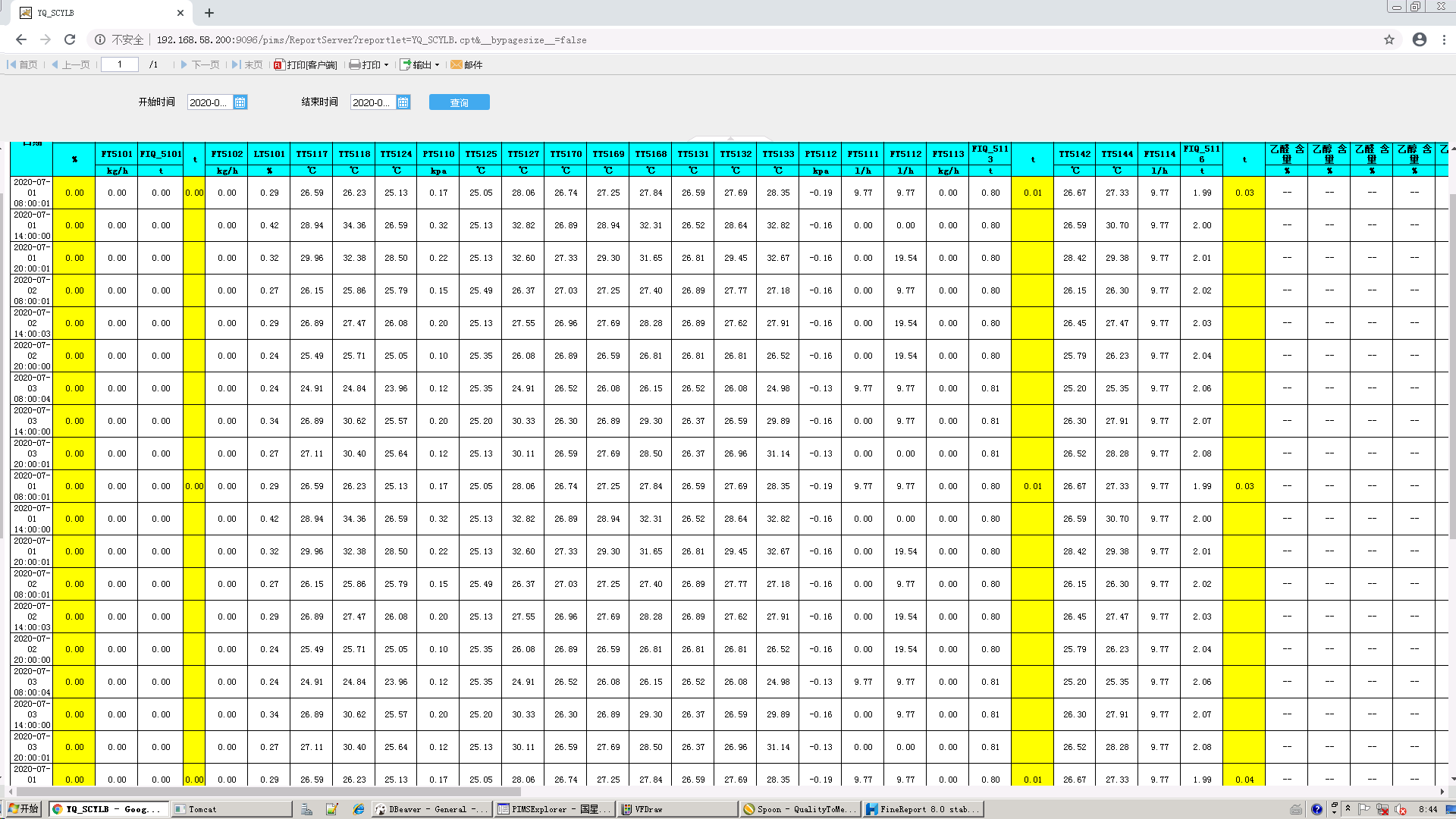Open the Chrome three-dot menu
The height and width of the screenshot is (819, 1456).
point(1445,39)
